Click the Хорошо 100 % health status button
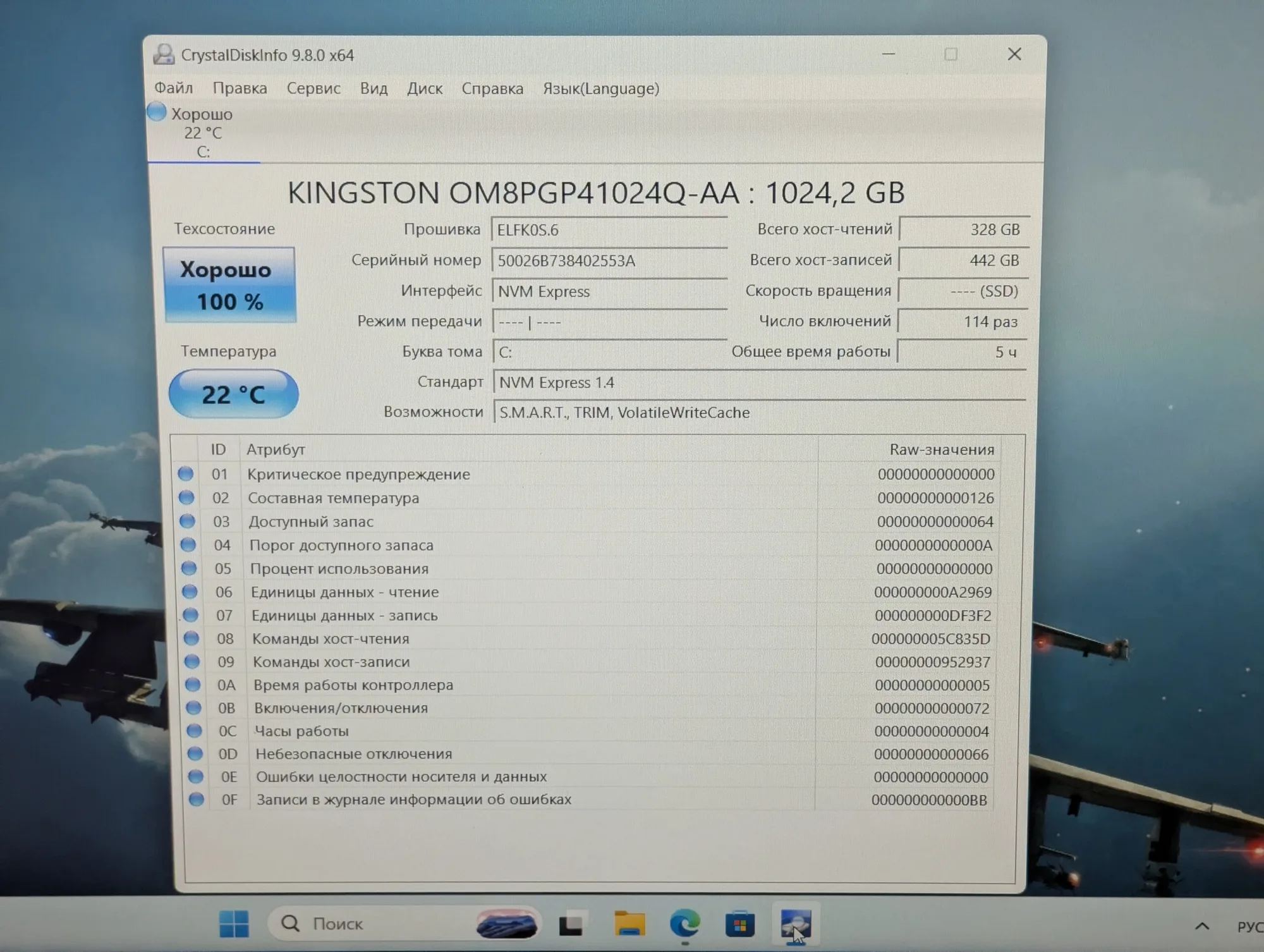This screenshot has height=952, width=1264. pos(229,285)
